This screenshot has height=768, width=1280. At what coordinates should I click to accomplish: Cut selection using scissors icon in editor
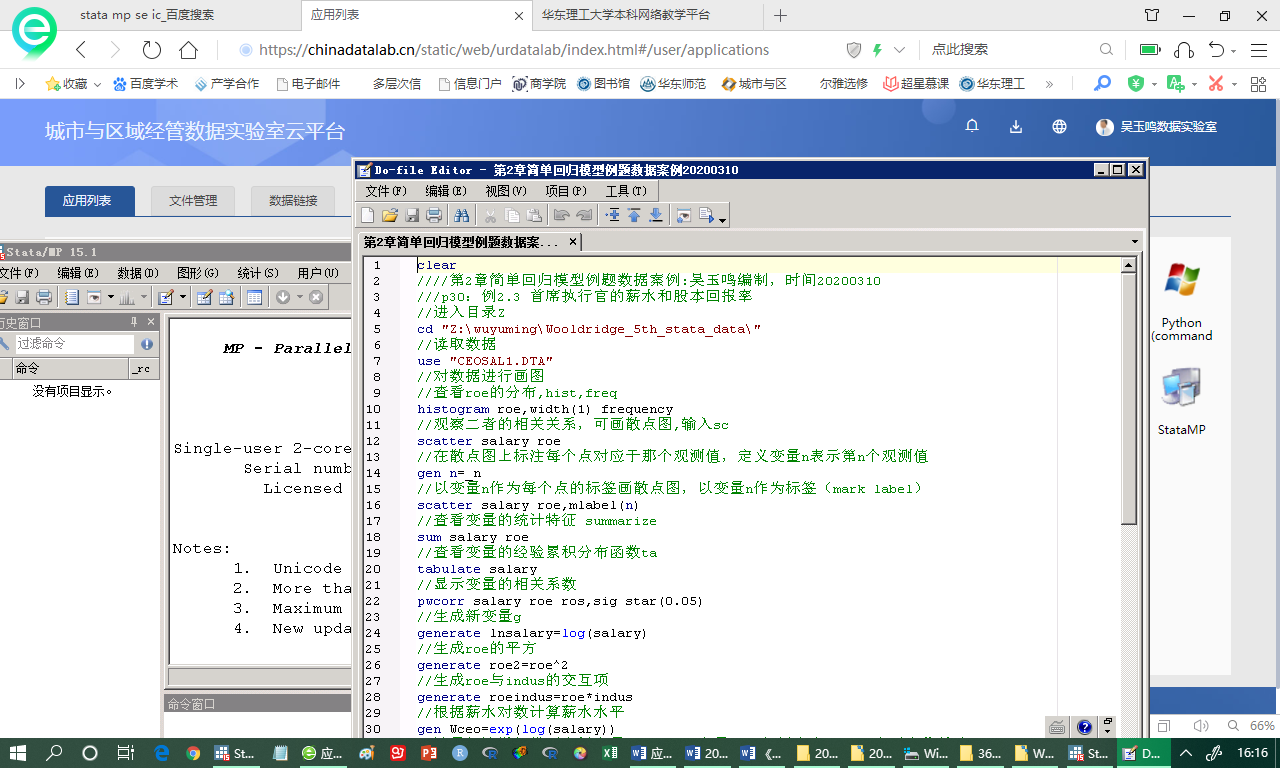coord(490,215)
